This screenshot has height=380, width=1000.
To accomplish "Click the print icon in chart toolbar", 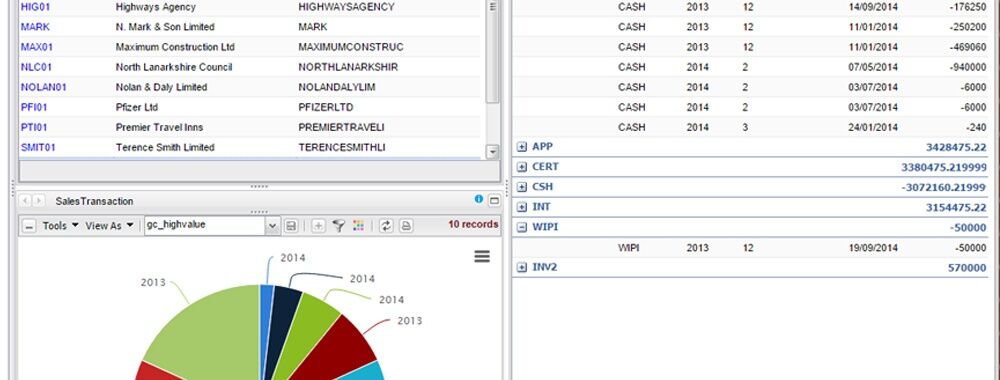I will coord(406,225).
